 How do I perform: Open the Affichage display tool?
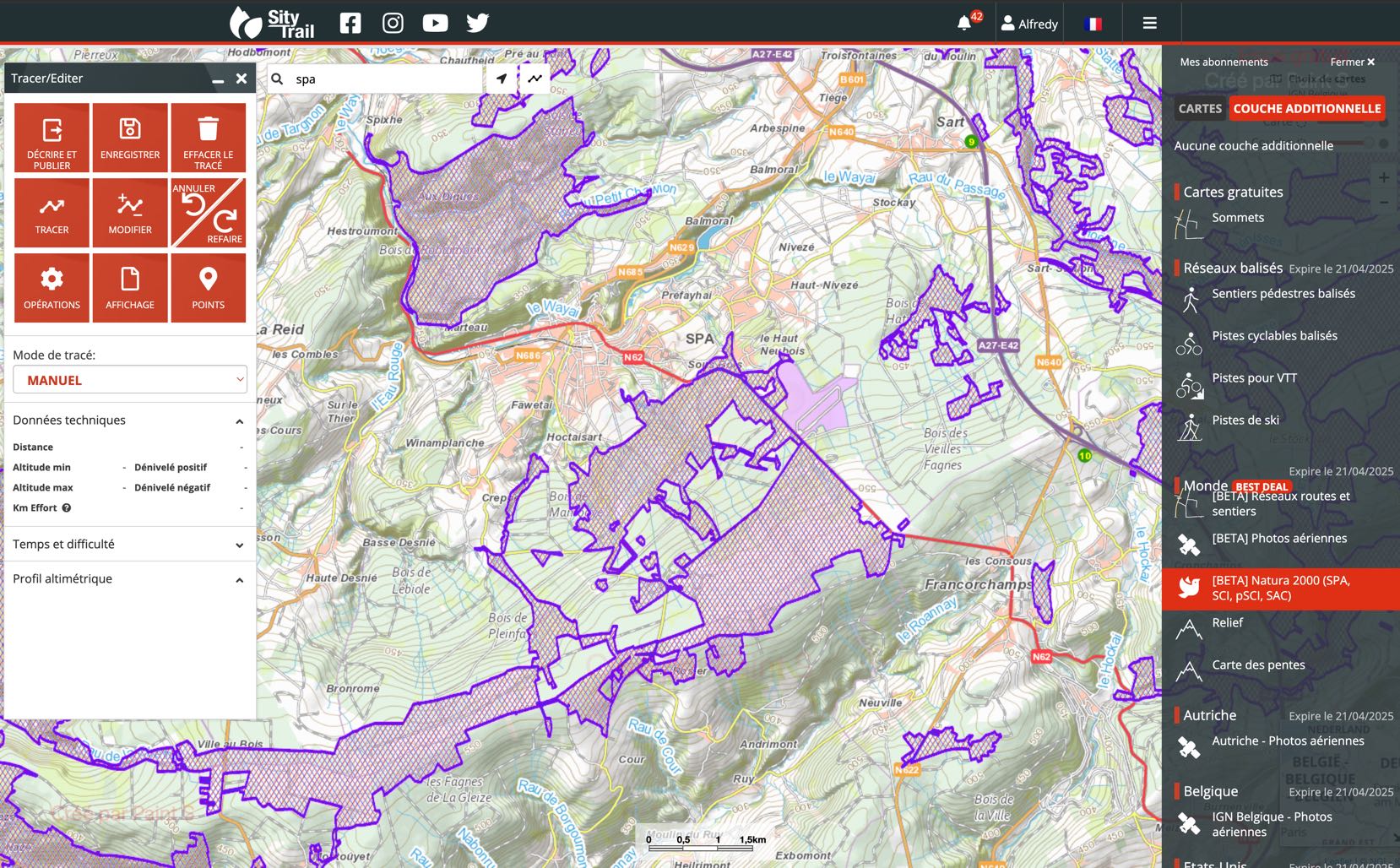(130, 288)
